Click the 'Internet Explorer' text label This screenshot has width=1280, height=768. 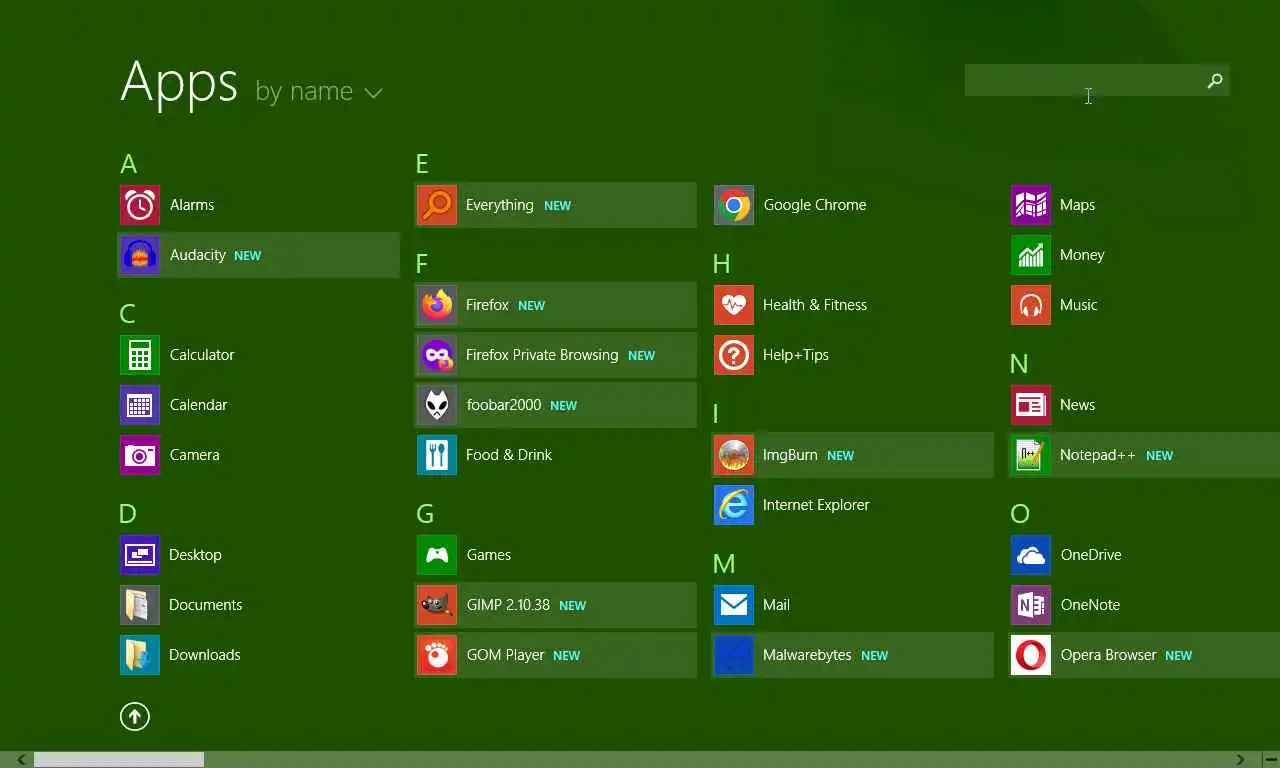tap(816, 505)
